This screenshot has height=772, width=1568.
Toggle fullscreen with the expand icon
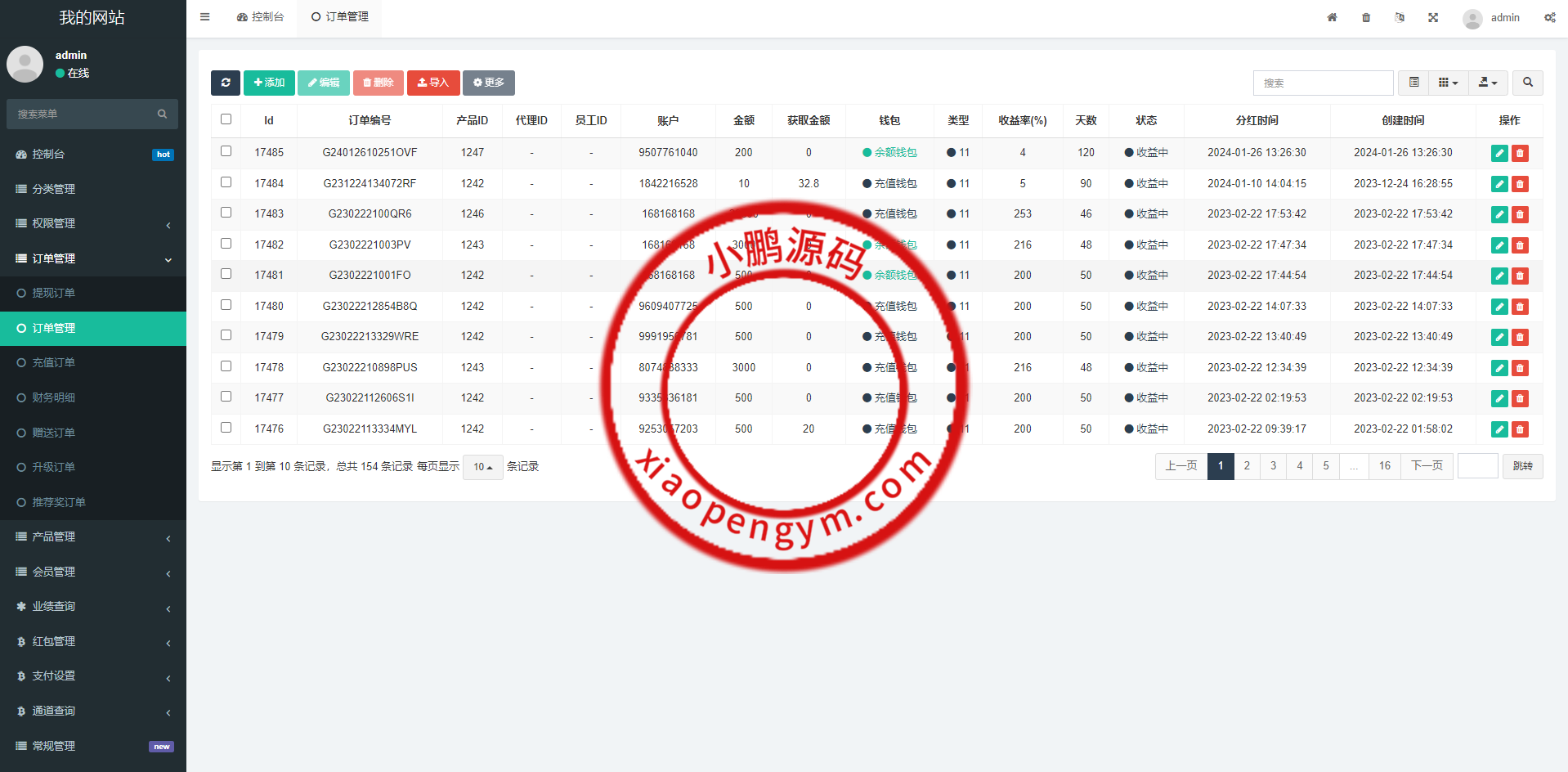(x=1433, y=17)
